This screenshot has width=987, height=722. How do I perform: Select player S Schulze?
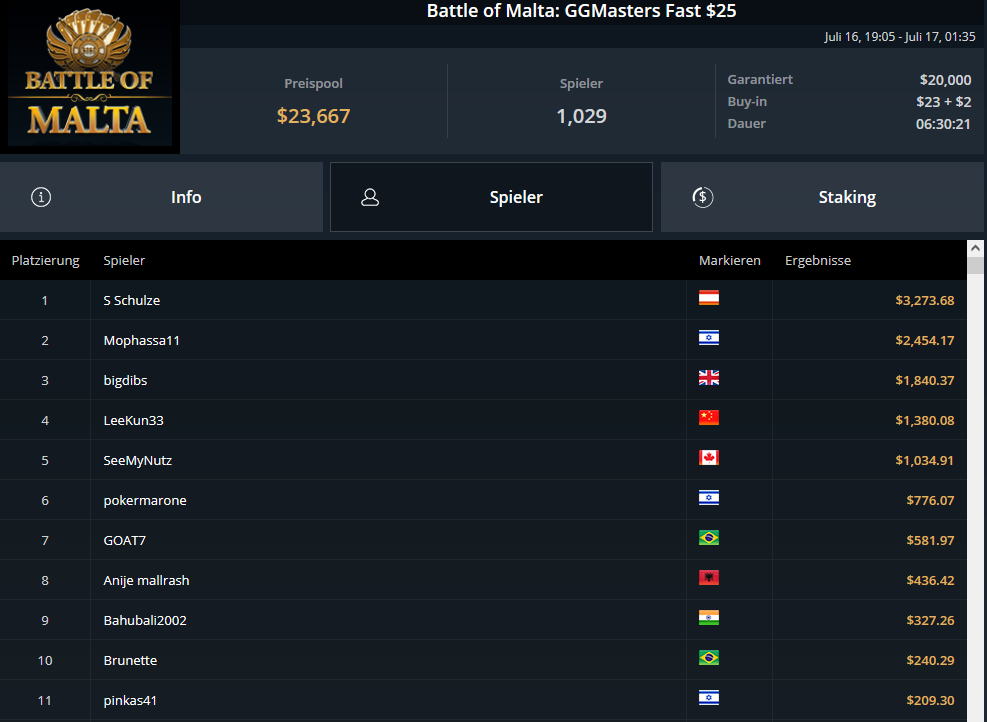[132, 300]
